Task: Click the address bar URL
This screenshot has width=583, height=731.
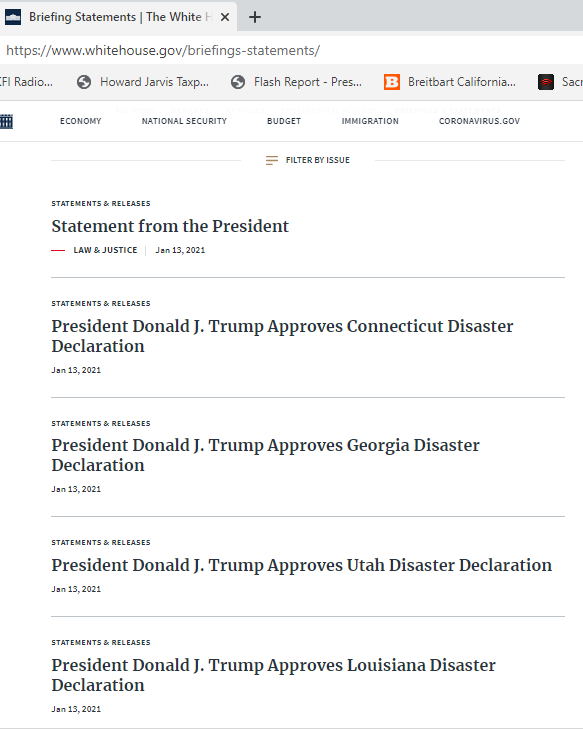Action: (x=163, y=50)
